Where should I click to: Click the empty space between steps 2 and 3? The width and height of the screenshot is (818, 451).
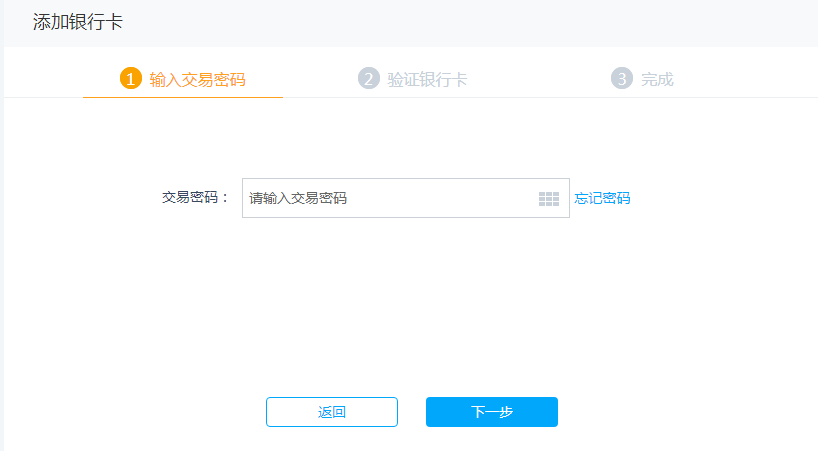pyautogui.click(x=539, y=79)
